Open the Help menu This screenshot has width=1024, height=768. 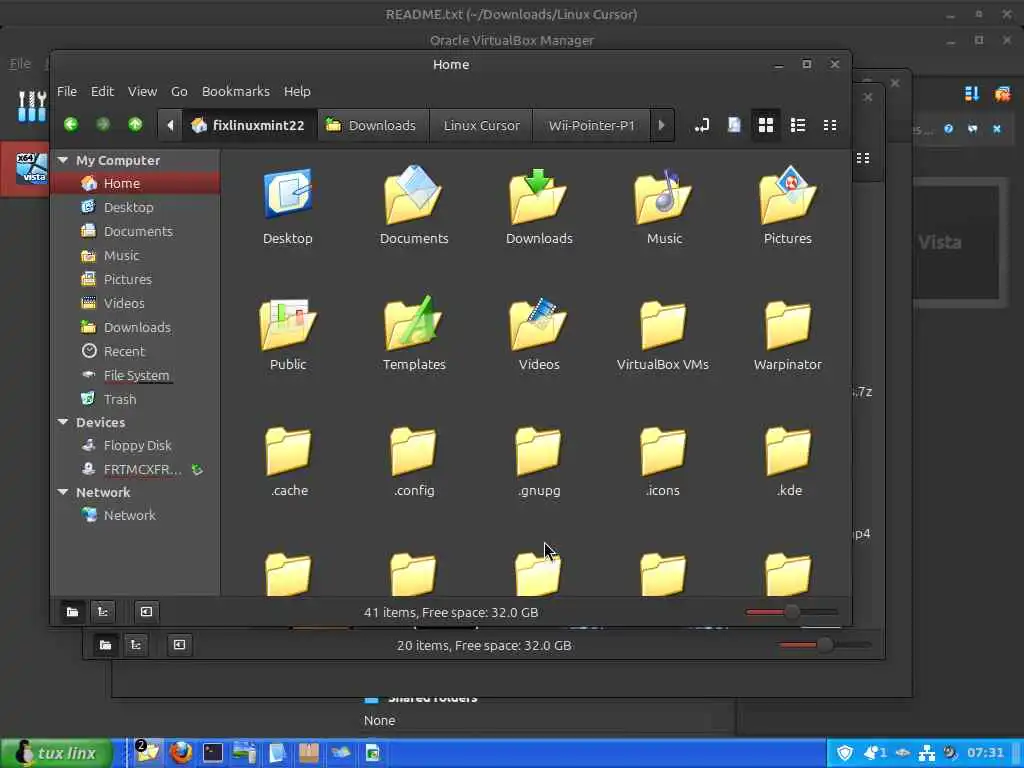pyautogui.click(x=297, y=91)
